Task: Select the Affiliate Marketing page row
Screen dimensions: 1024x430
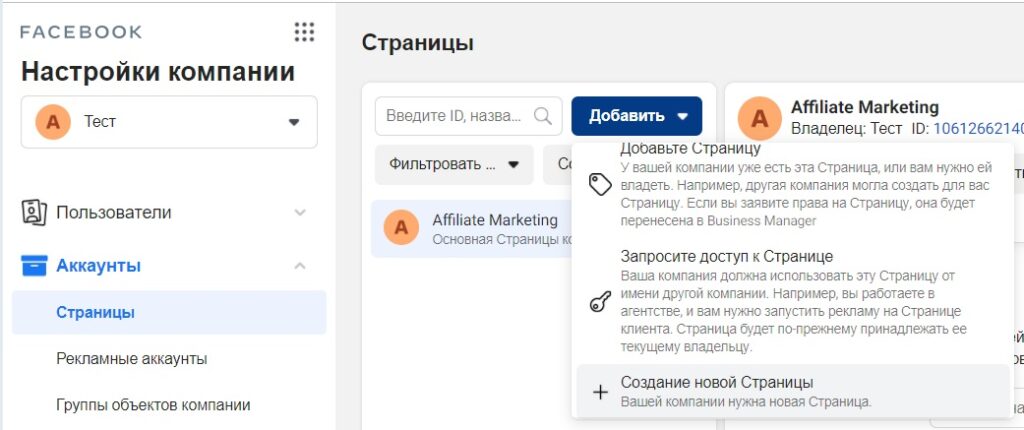Action: pyautogui.click(x=472, y=229)
